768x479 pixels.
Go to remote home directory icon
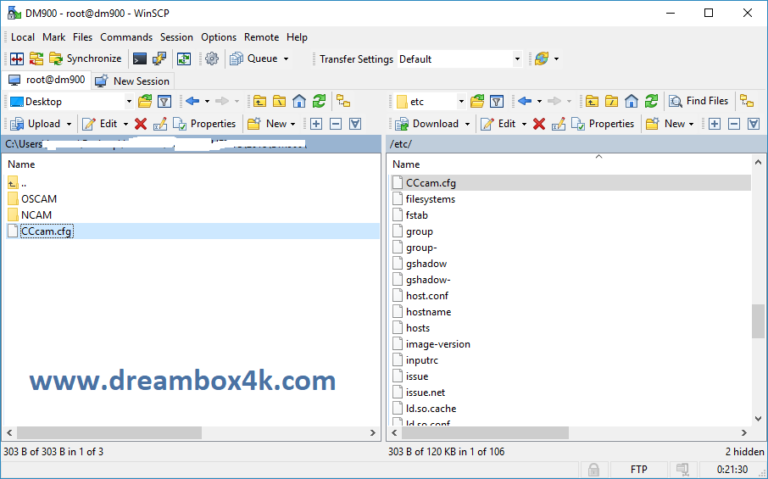click(x=631, y=101)
